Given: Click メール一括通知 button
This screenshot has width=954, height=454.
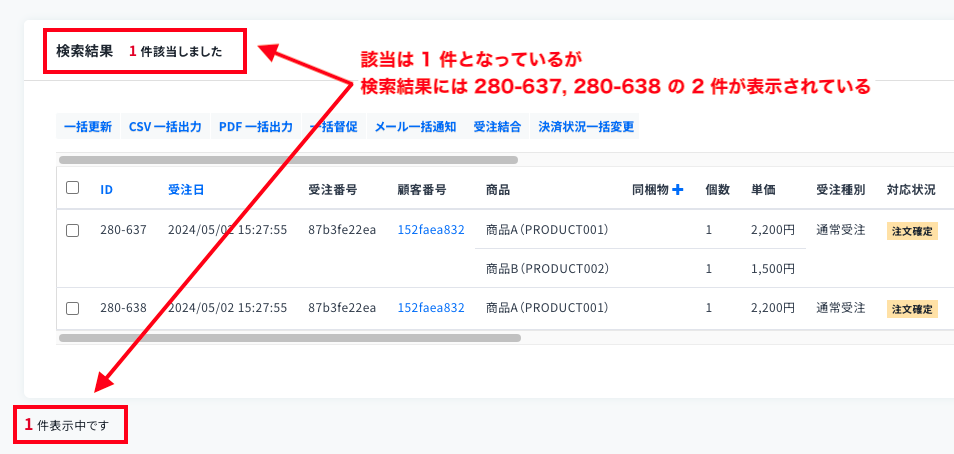Looking at the screenshot, I should 415,127.
